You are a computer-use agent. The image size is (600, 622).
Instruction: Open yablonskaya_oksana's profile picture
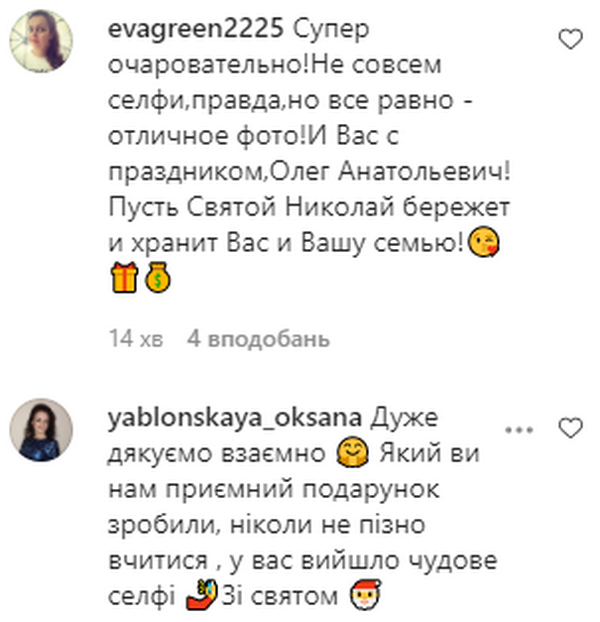click(41, 430)
